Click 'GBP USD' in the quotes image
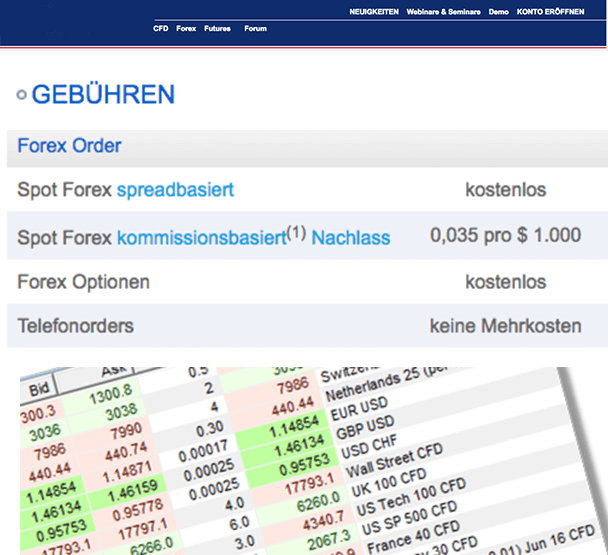Viewport: 608px width, 555px height. (365, 427)
